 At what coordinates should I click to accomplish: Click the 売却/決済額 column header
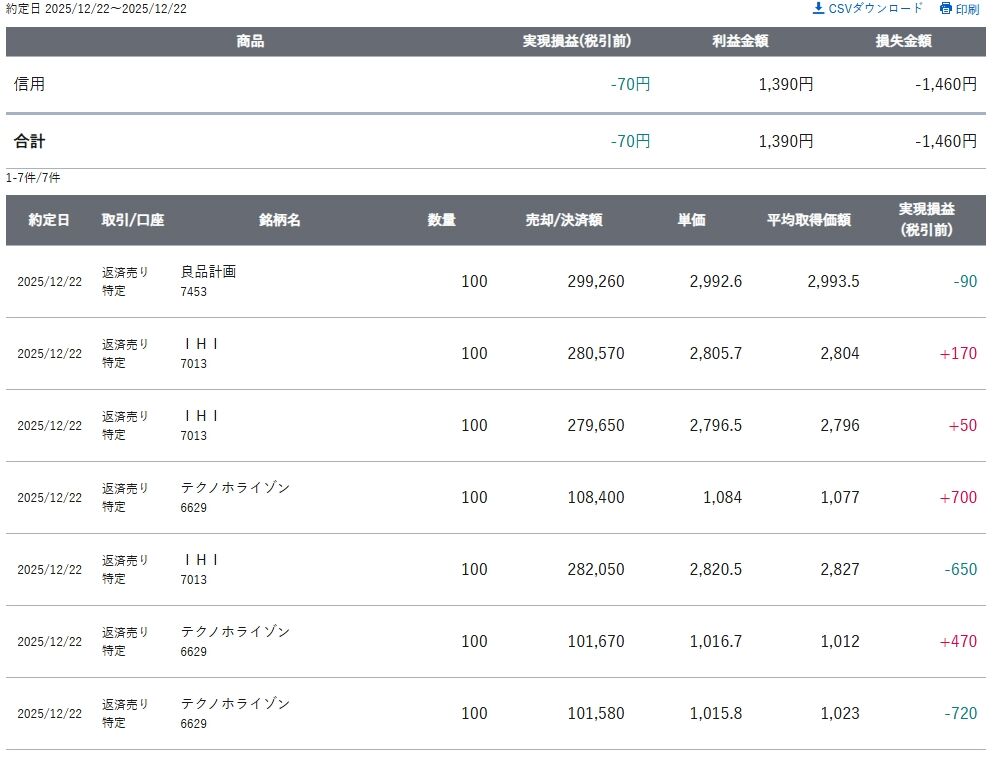tap(564, 220)
